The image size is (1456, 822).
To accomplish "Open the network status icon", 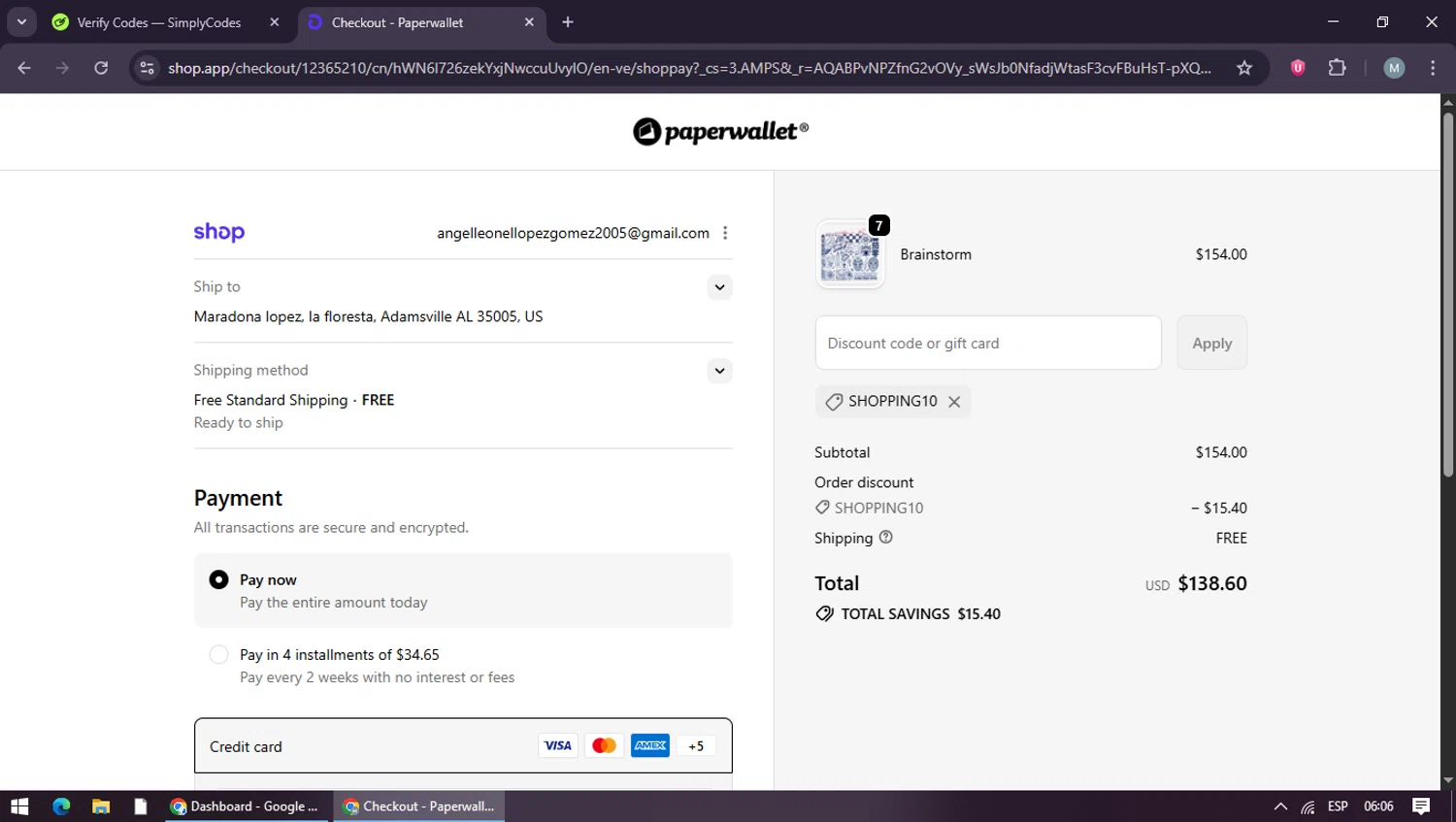I will click(x=1308, y=806).
